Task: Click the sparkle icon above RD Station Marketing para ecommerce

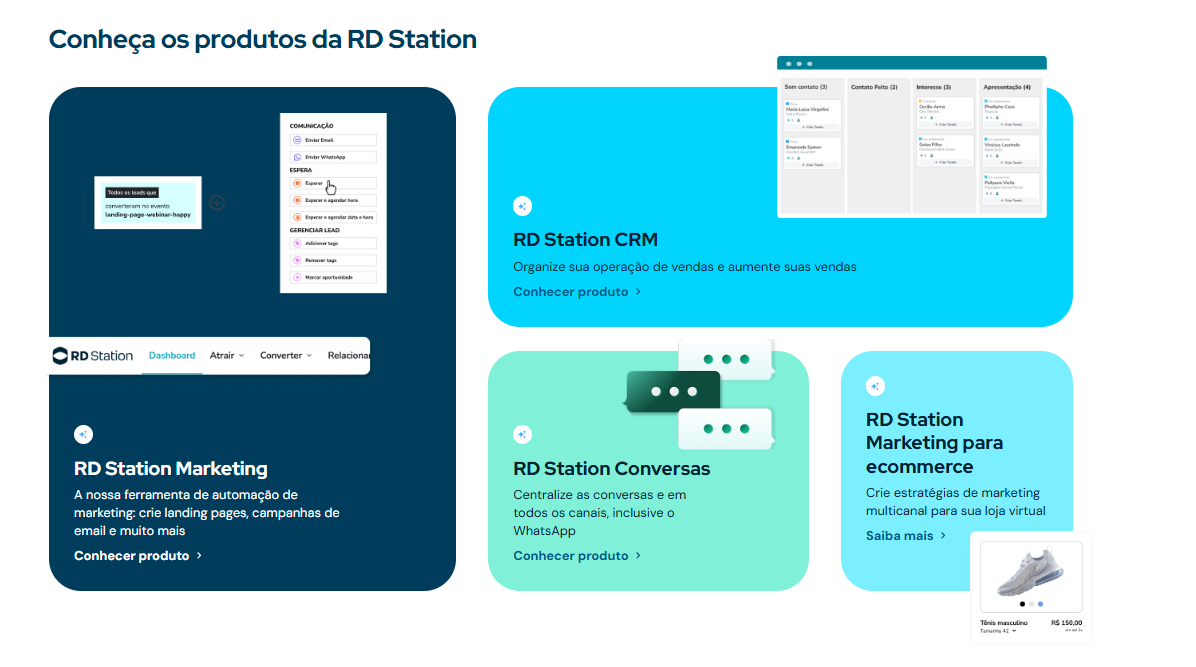Action: pyautogui.click(x=875, y=386)
